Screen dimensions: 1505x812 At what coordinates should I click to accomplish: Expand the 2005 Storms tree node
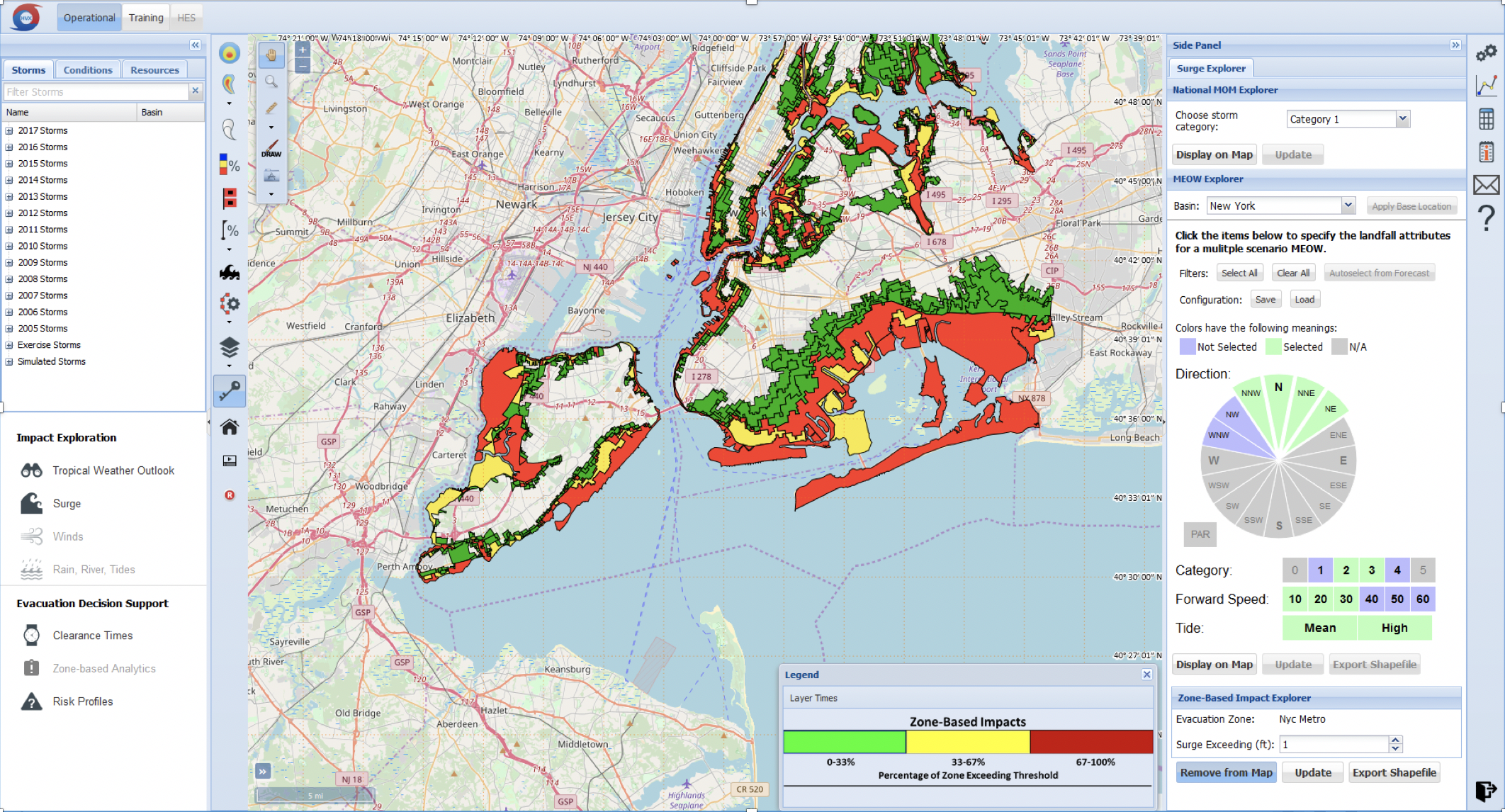point(10,329)
